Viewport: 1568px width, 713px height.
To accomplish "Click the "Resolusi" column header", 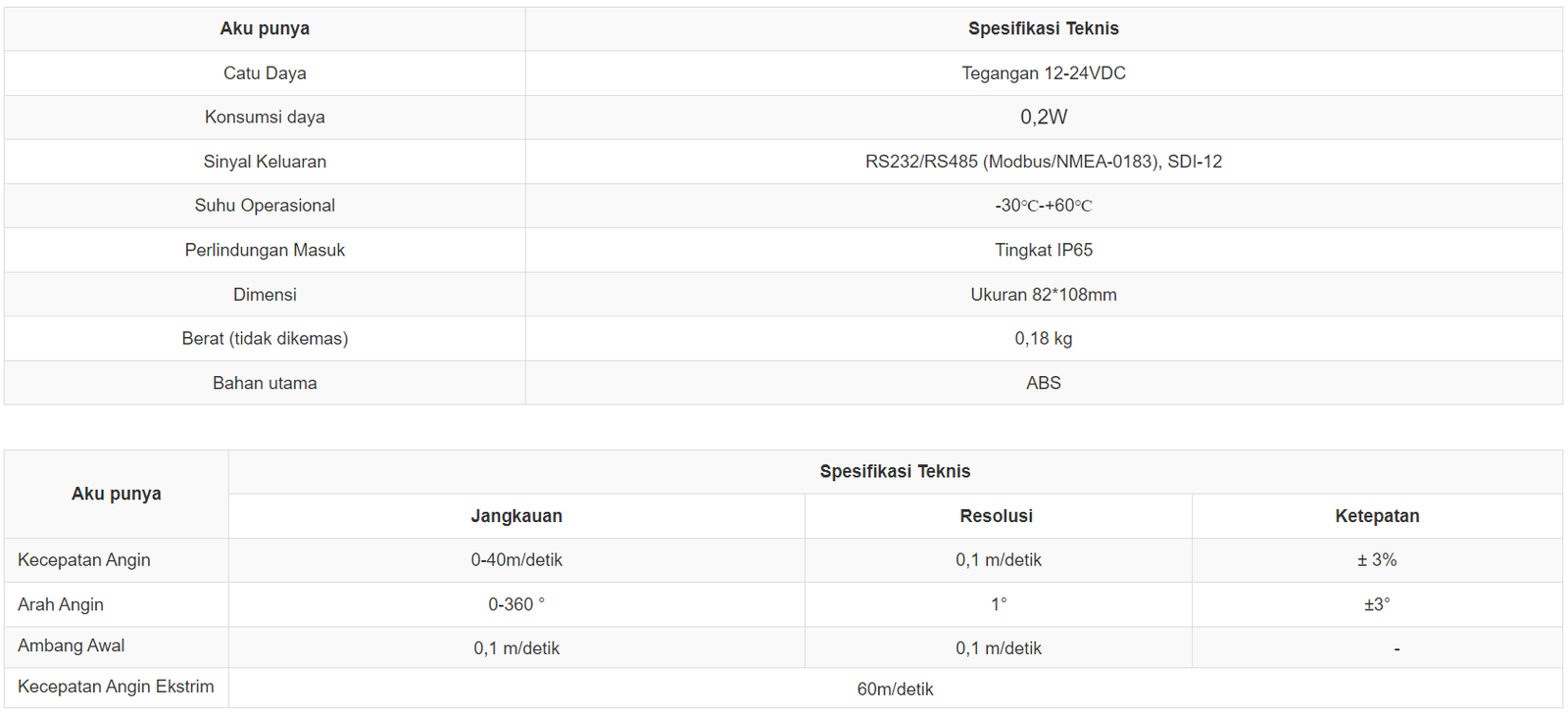I will point(996,516).
